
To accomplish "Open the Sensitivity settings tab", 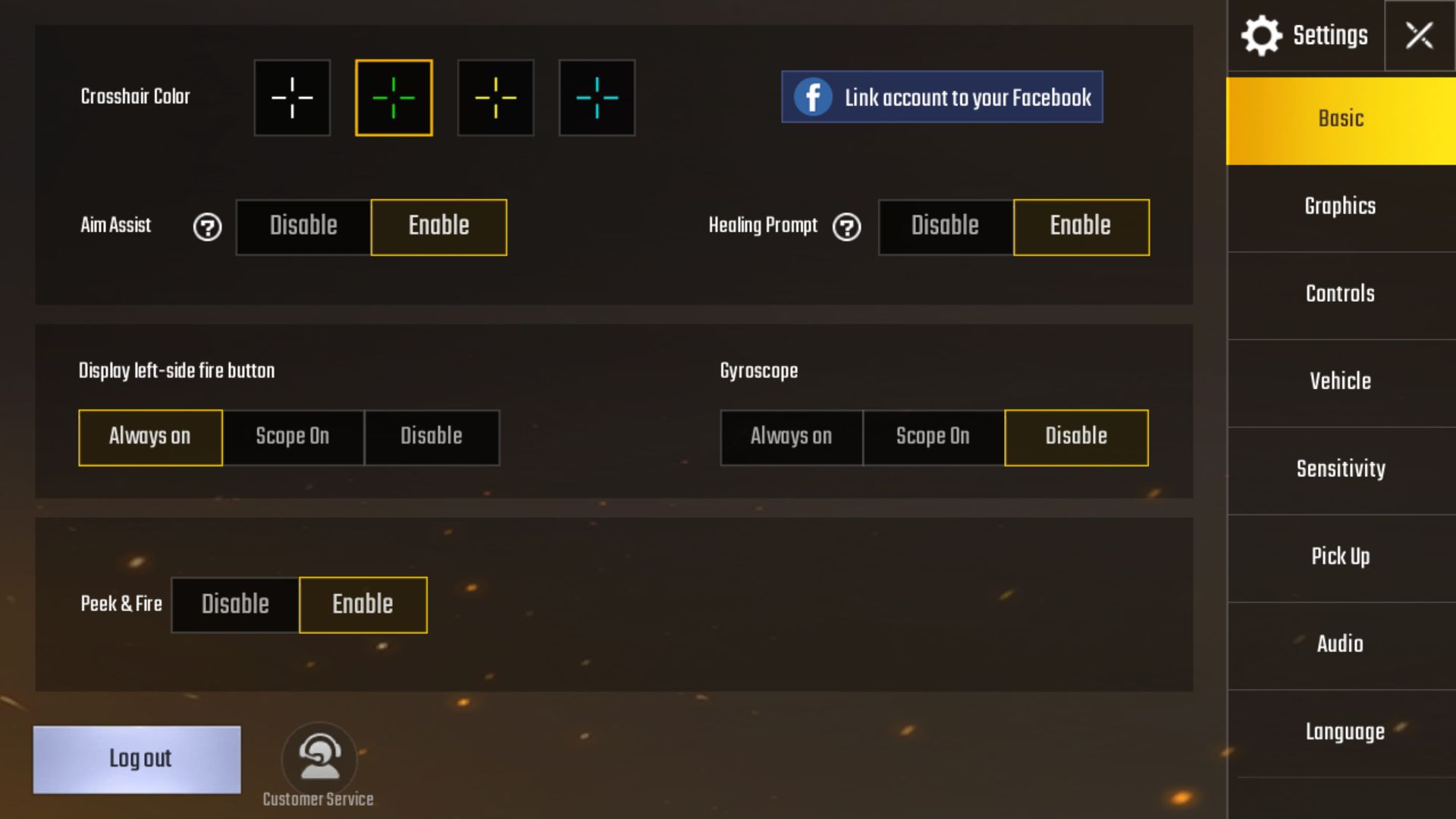I will coord(1339,469).
